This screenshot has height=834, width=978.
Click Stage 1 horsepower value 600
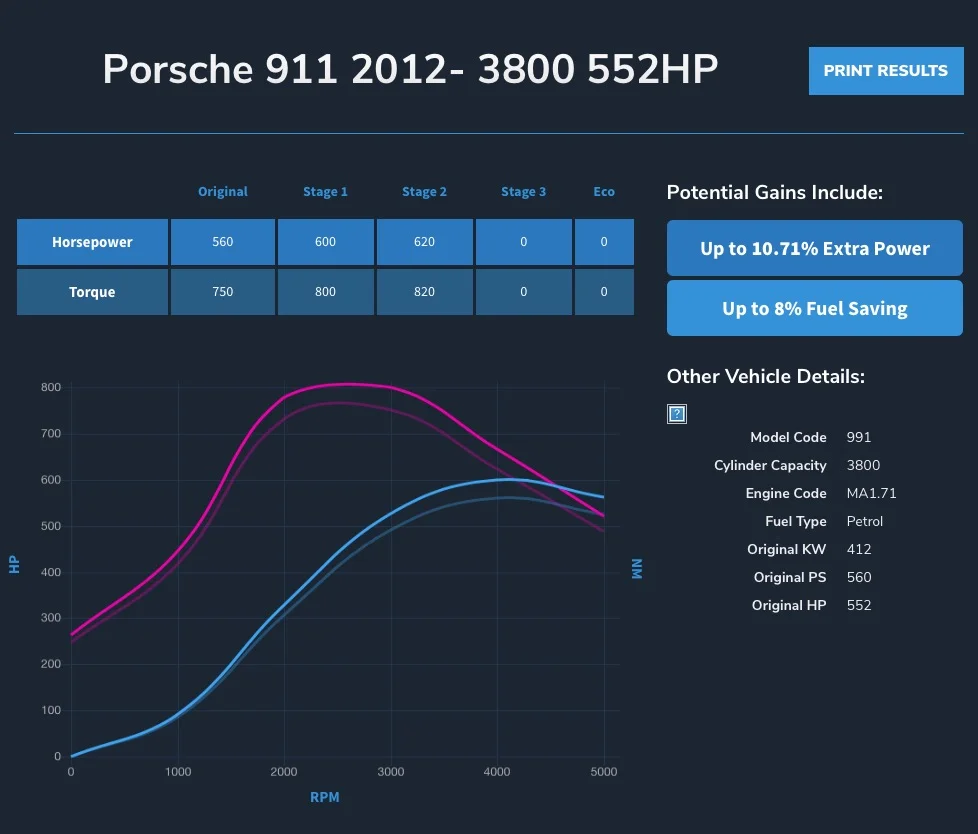325,242
